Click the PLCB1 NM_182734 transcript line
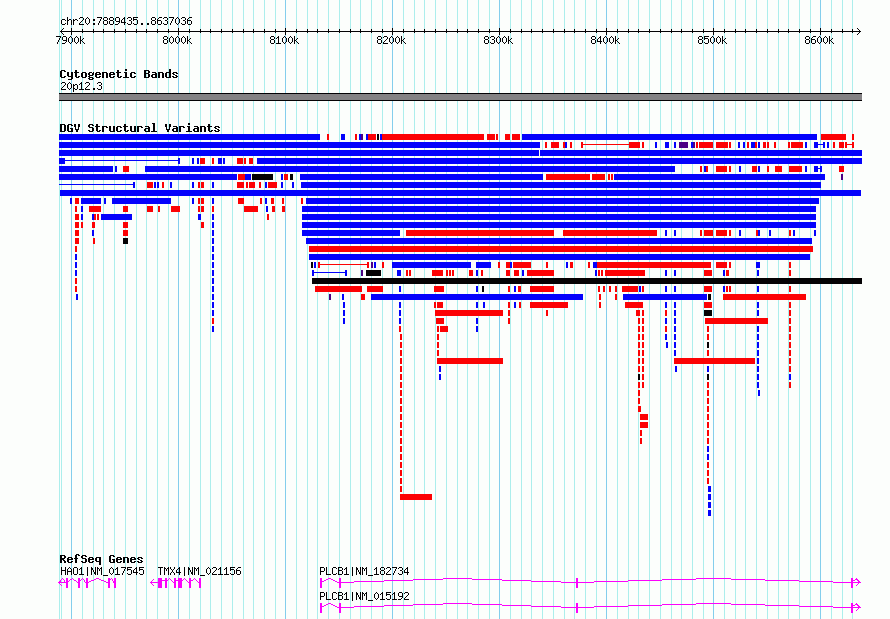Viewport: 890px width, 619px height. [x=590, y=582]
